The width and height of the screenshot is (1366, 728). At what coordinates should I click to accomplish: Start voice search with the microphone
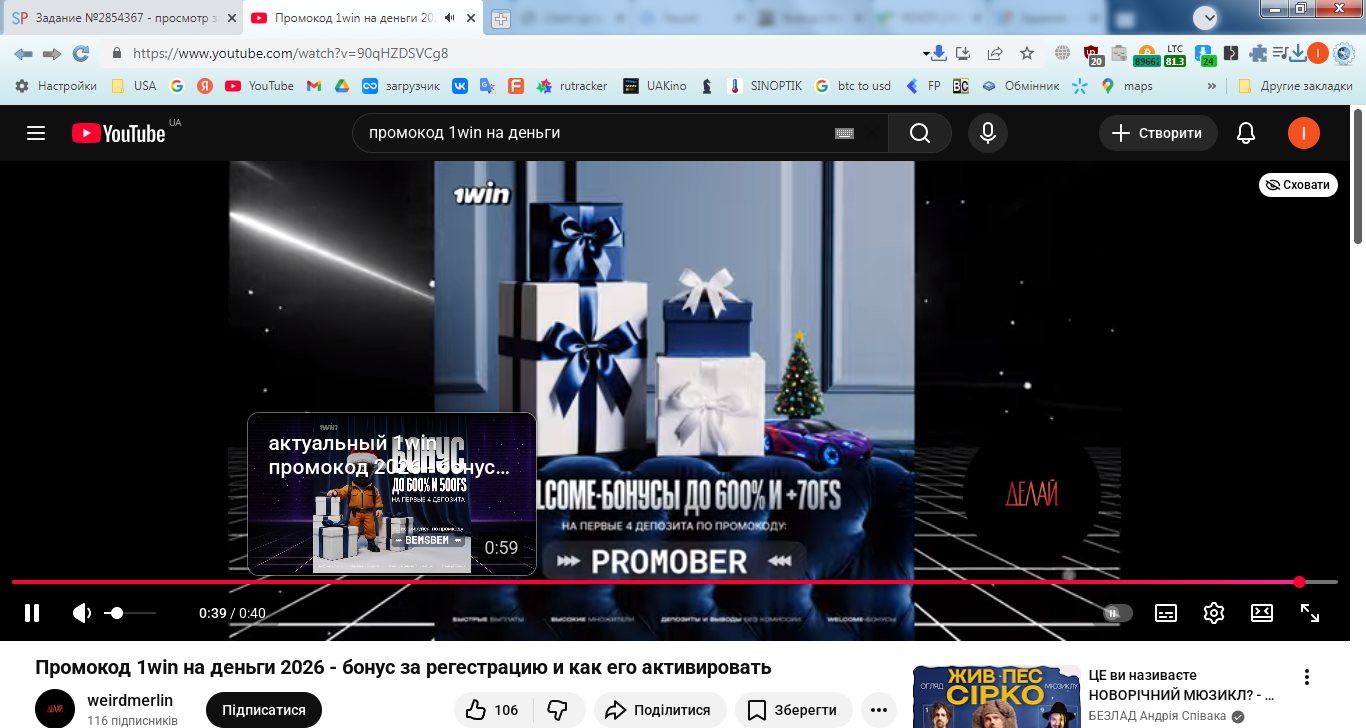coord(988,133)
